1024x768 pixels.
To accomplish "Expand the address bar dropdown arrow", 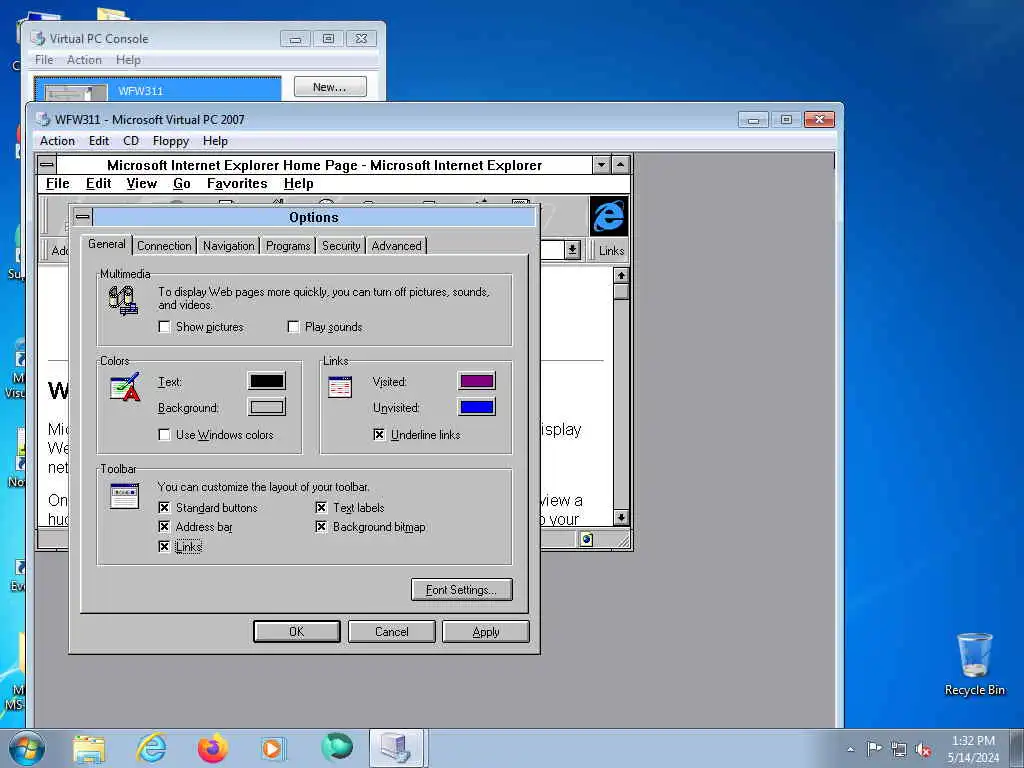I will (573, 249).
